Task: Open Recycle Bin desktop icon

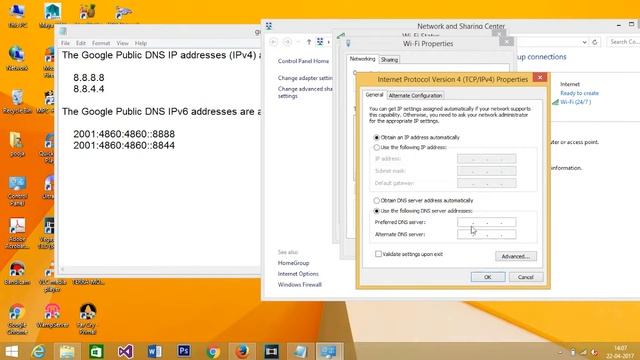Action: 17,102
